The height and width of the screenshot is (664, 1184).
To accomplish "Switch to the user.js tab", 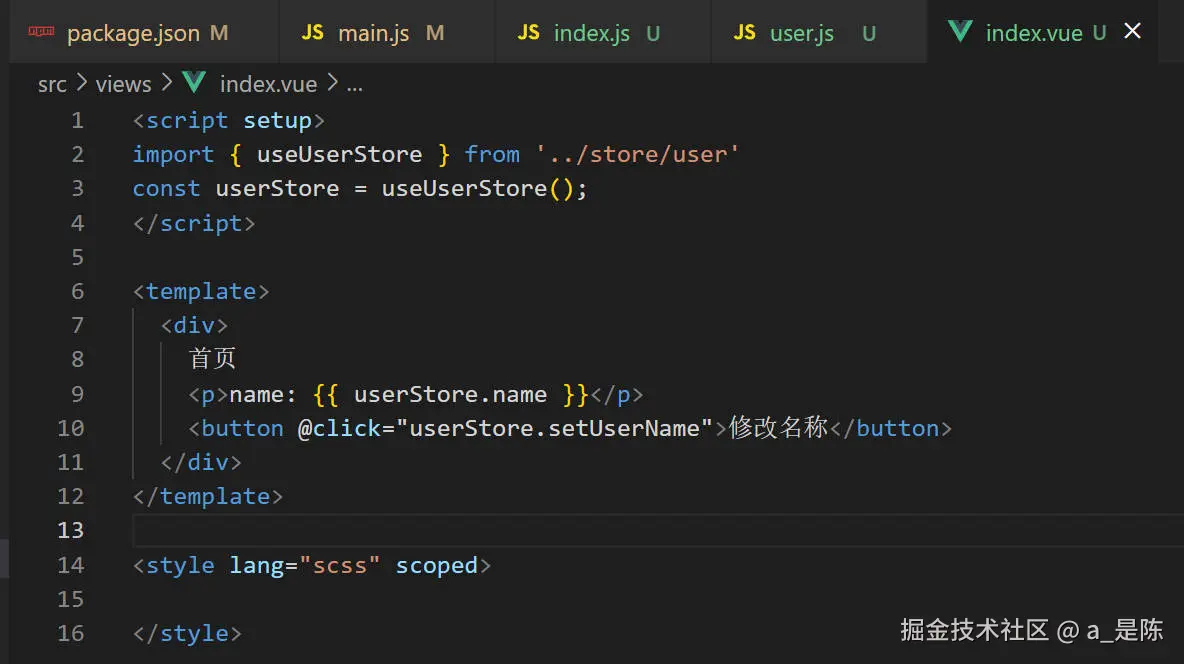I will [x=801, y=33].
